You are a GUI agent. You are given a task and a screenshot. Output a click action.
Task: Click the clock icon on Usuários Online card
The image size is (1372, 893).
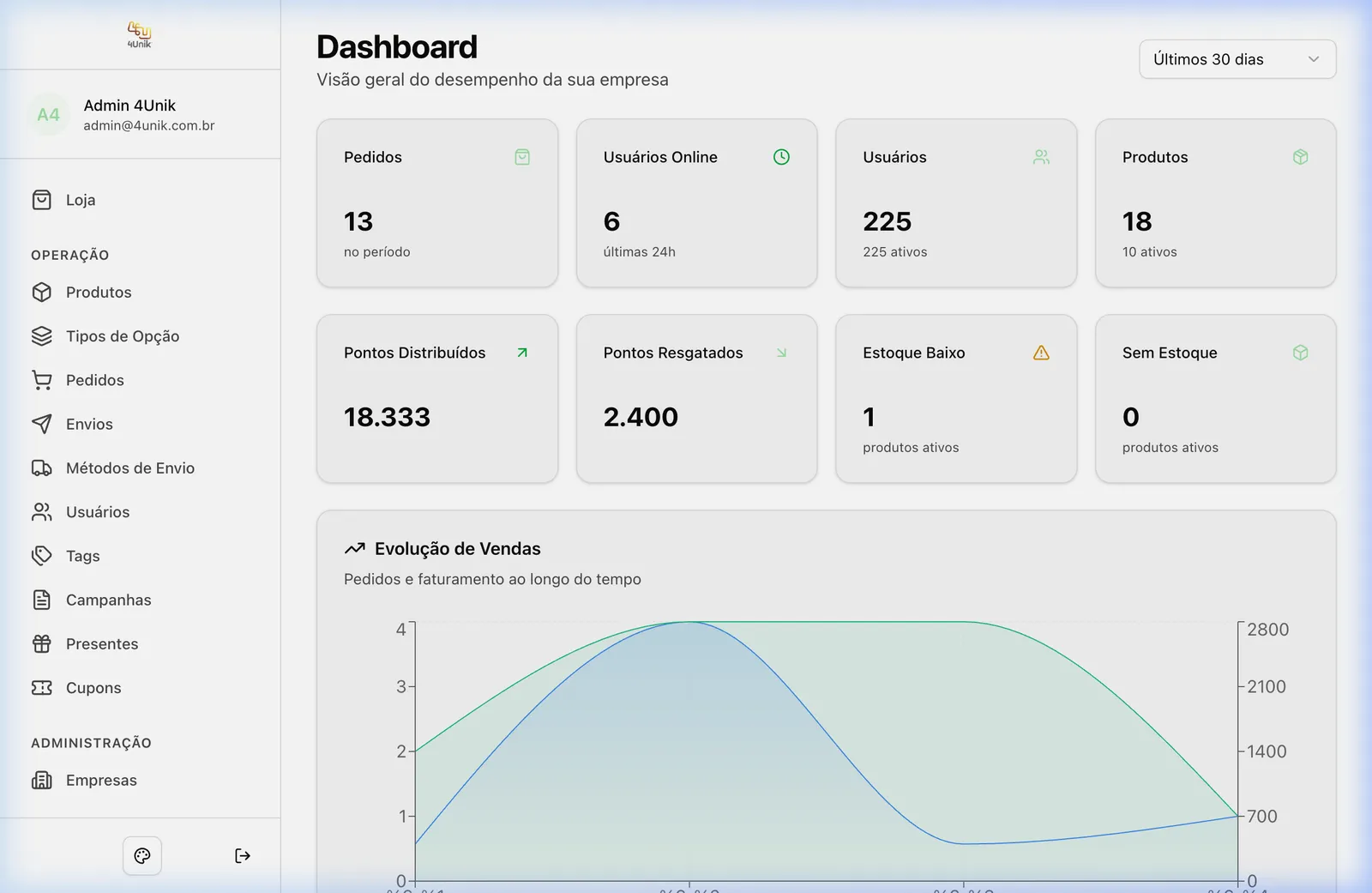point(781,157)
